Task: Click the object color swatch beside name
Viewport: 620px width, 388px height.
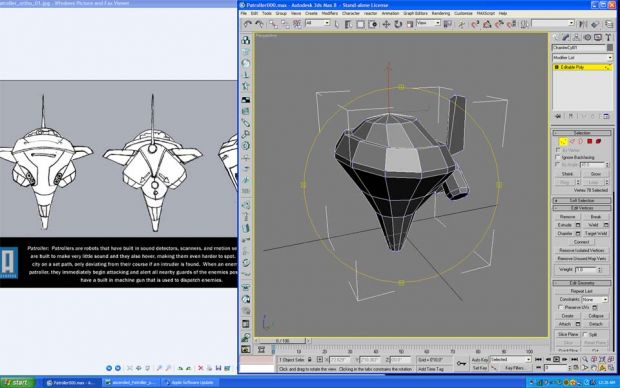Action: [609, 47]
